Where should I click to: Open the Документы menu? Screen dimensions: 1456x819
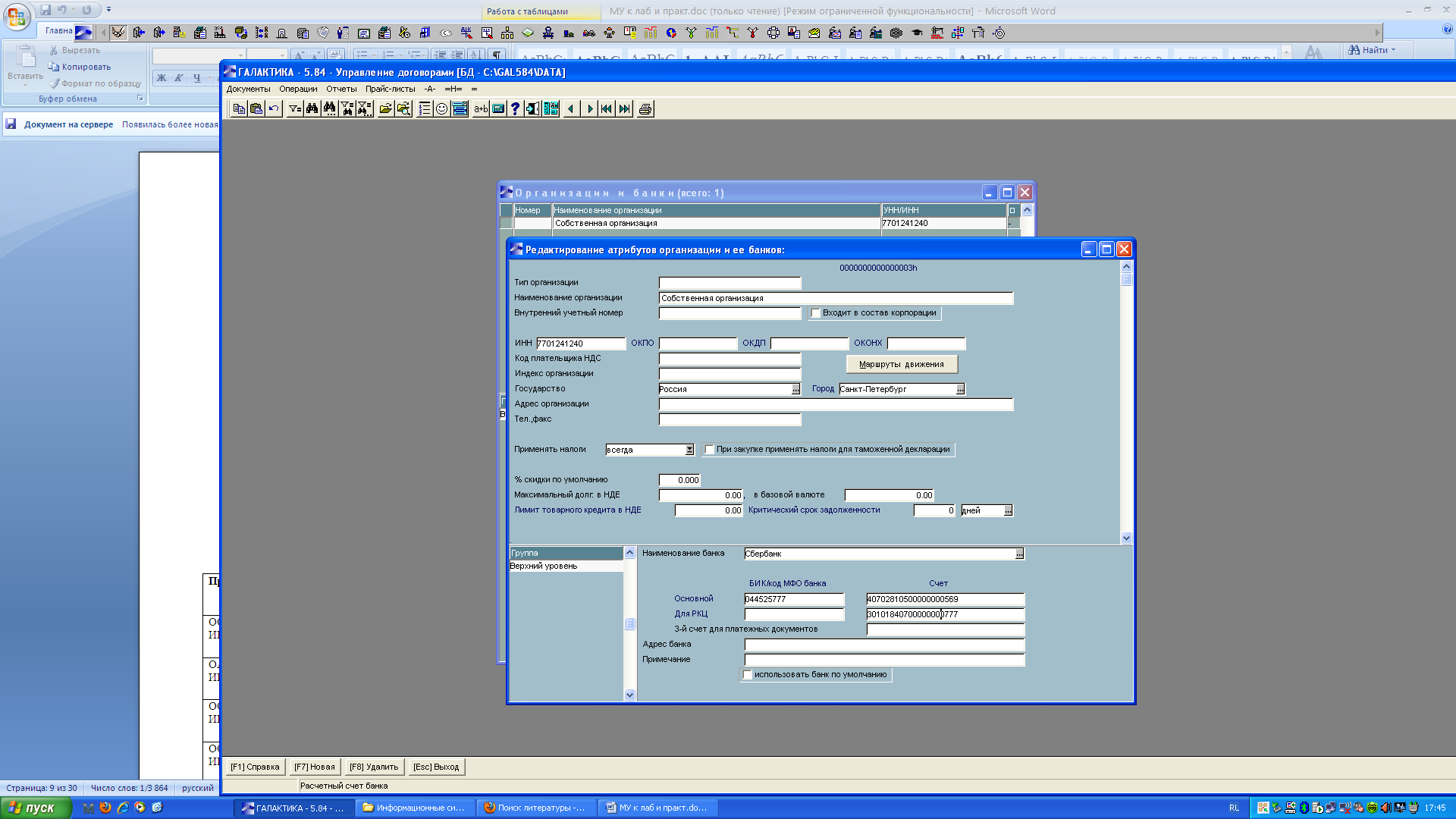tap(248, 89)
